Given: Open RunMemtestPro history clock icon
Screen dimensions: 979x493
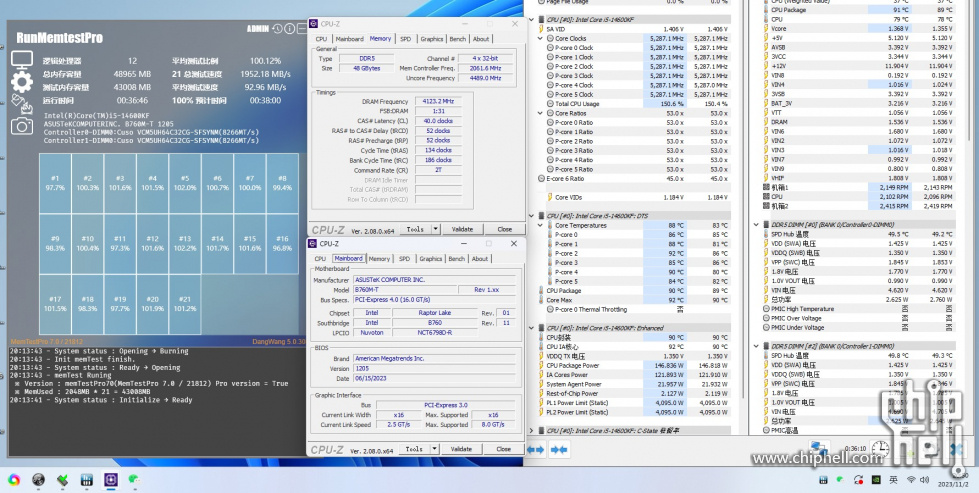Looking at the screenshot, I should [x=277, y=29].
